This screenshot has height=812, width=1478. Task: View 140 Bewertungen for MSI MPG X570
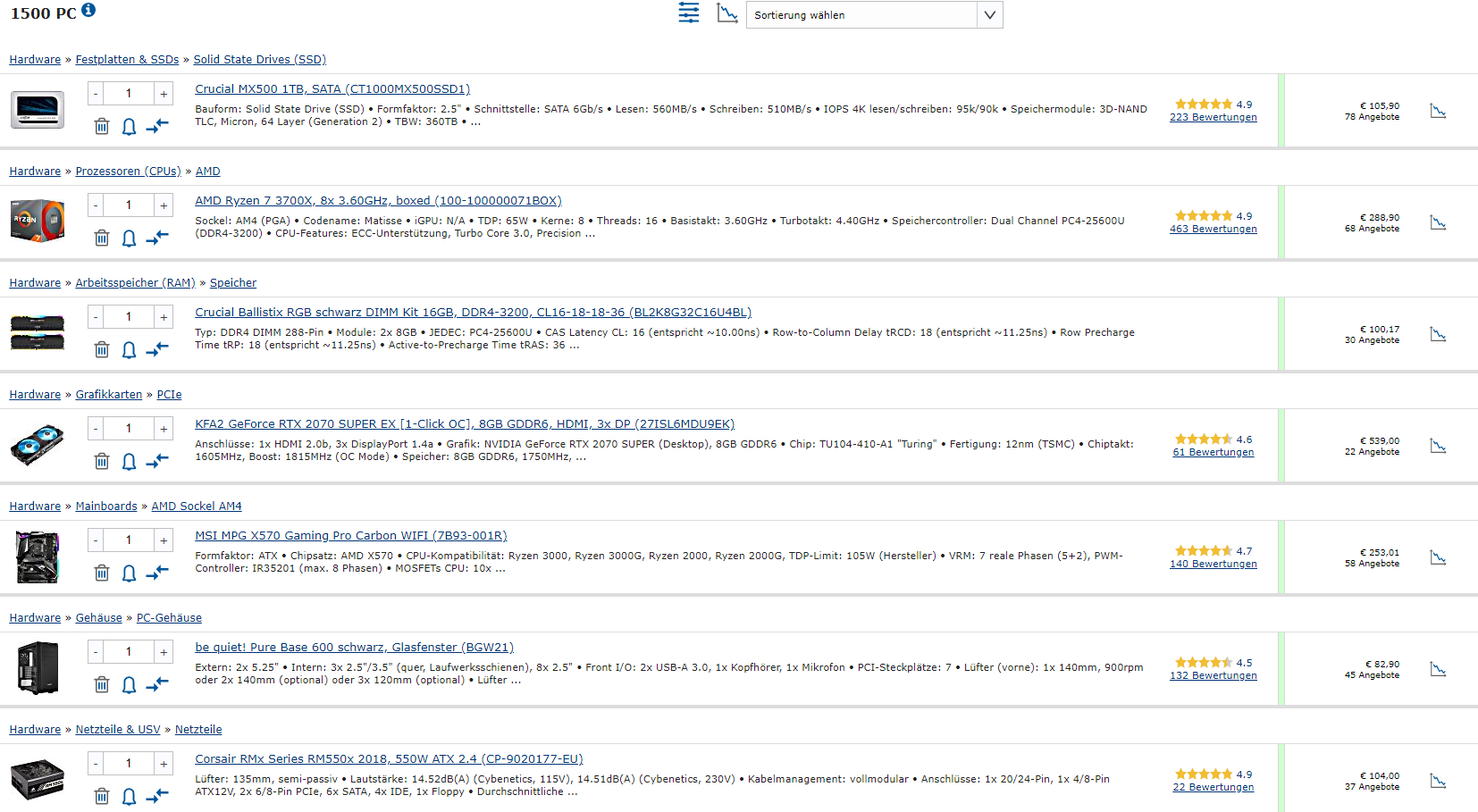[1213, 564]
